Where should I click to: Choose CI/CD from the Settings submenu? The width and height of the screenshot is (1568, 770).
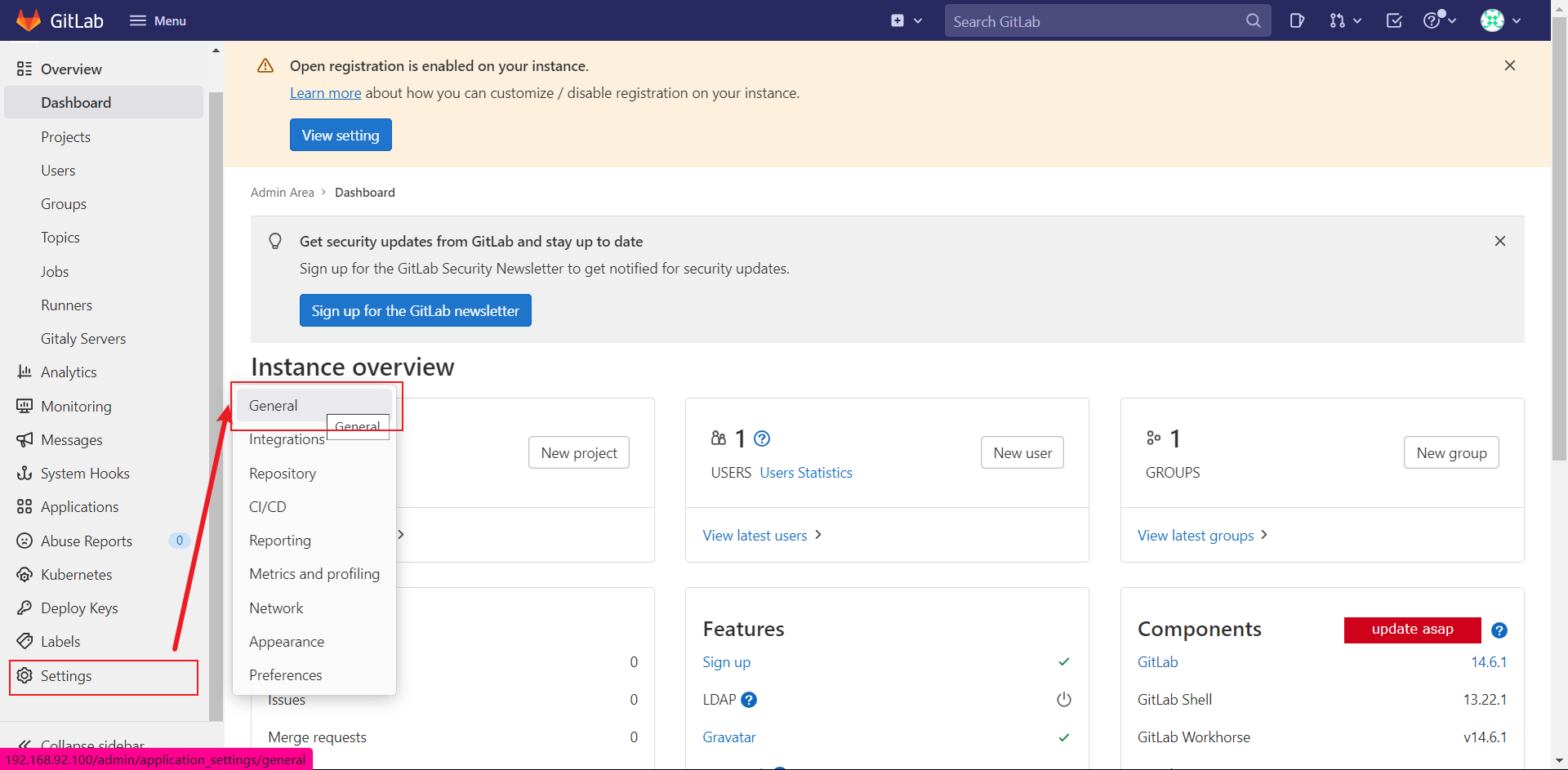coord(268,507)
